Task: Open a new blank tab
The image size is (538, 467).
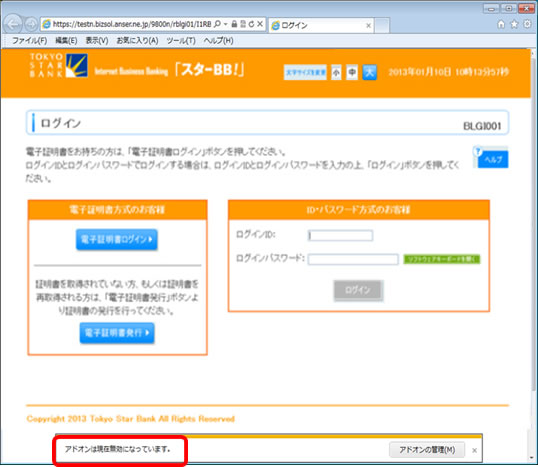Action: 382,26
